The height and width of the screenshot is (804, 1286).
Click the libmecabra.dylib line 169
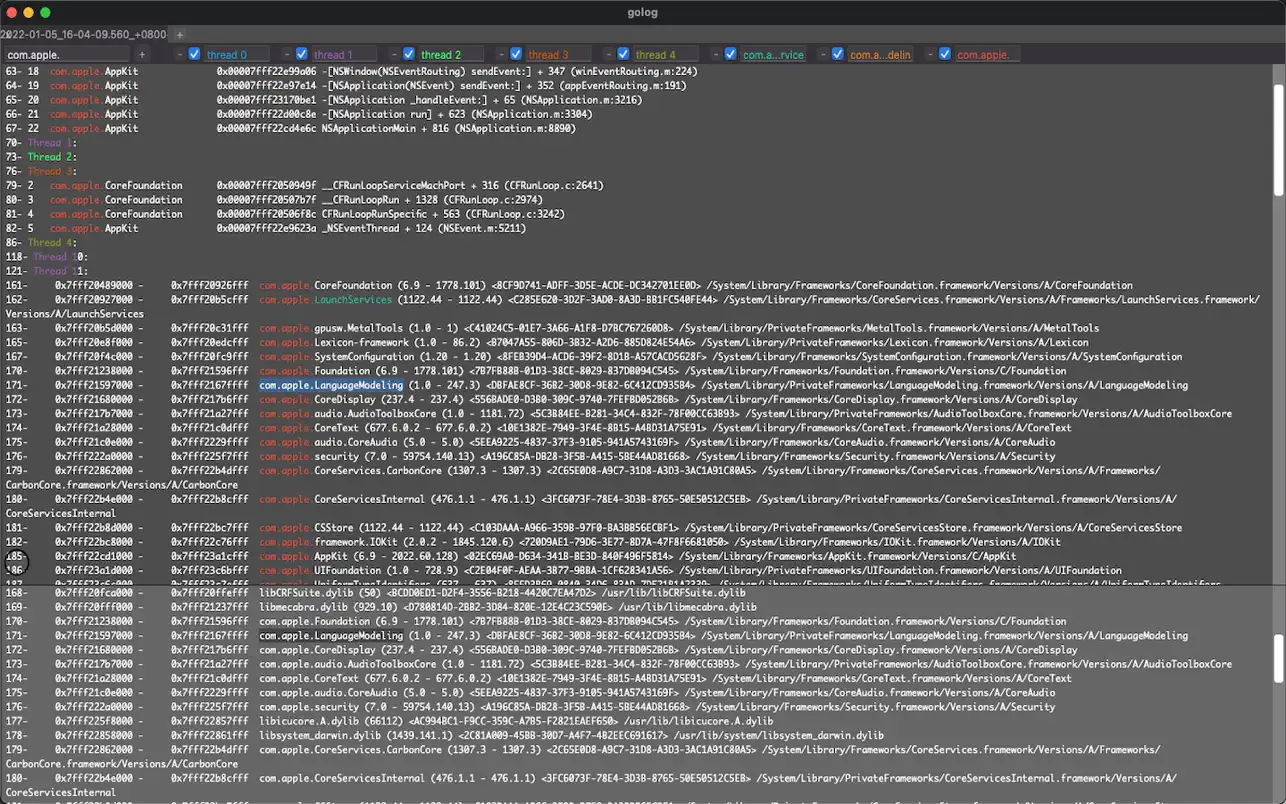point(381,607)
